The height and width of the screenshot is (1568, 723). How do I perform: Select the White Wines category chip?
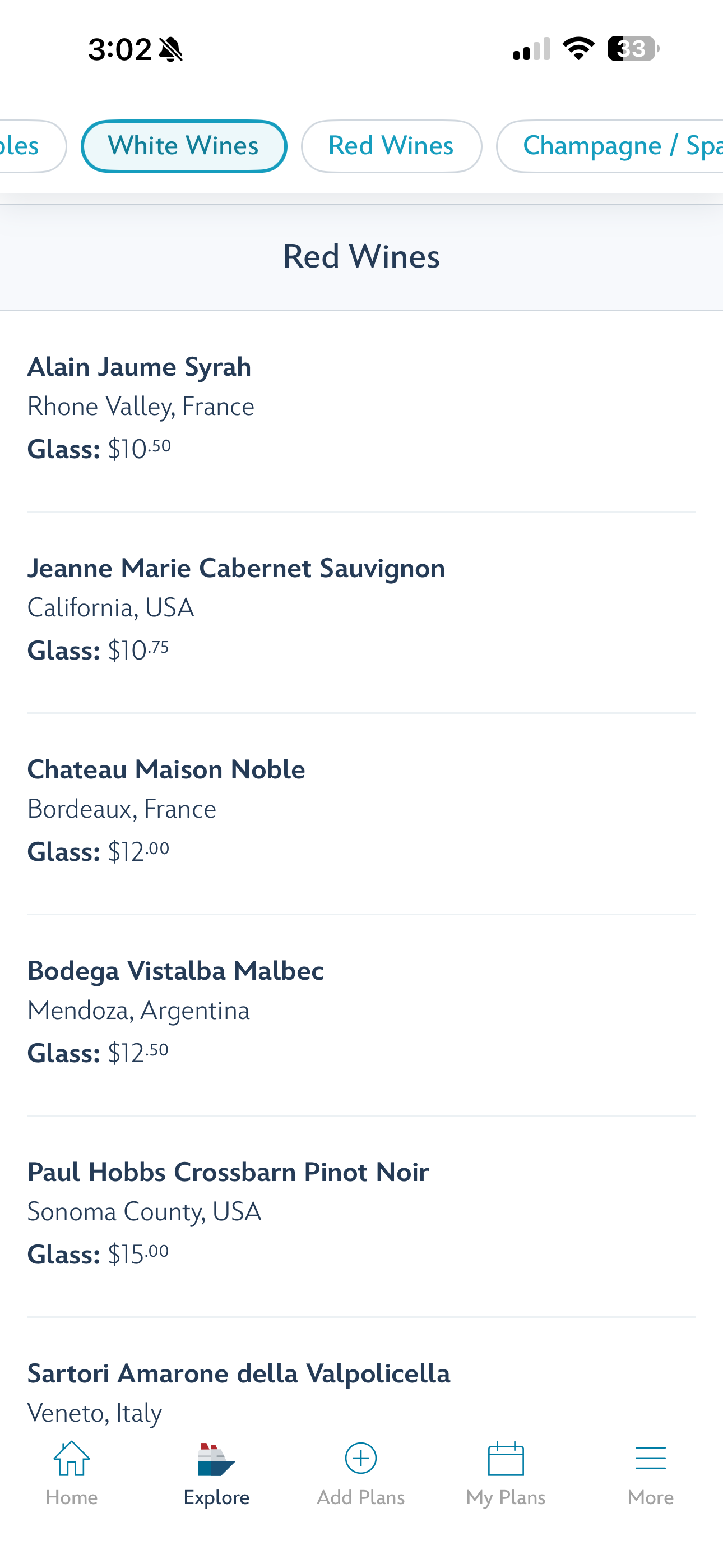(183, 147)
